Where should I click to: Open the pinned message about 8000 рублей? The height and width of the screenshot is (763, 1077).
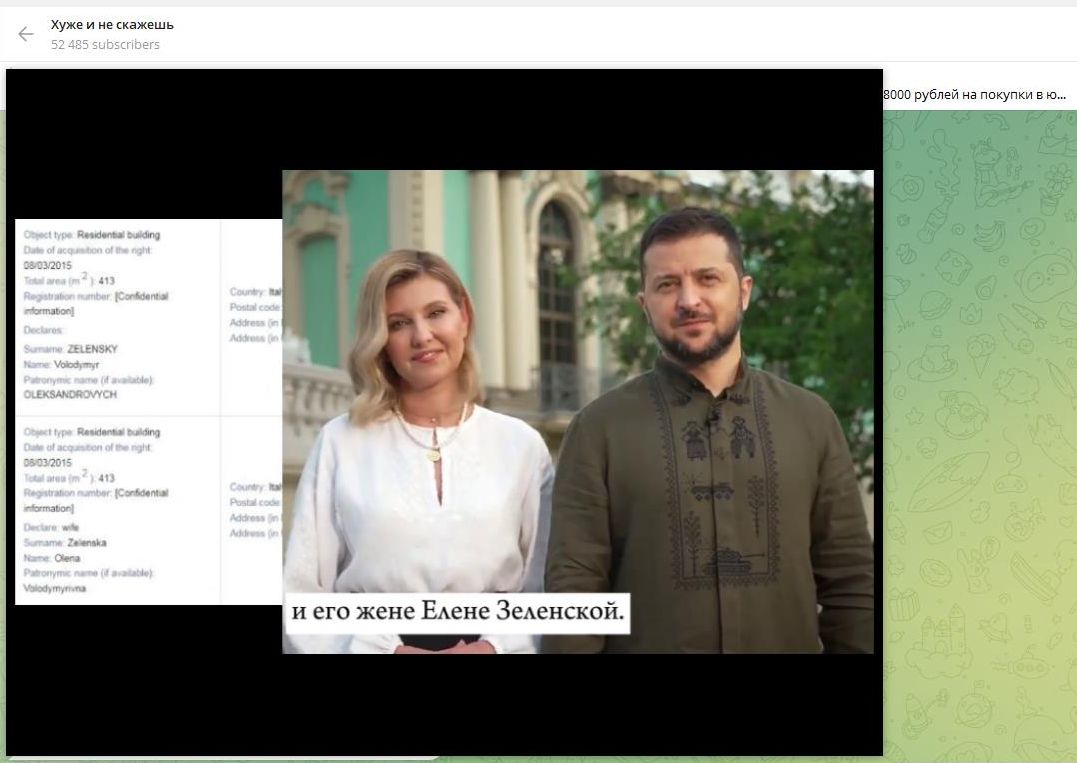[x=975, y=95]
